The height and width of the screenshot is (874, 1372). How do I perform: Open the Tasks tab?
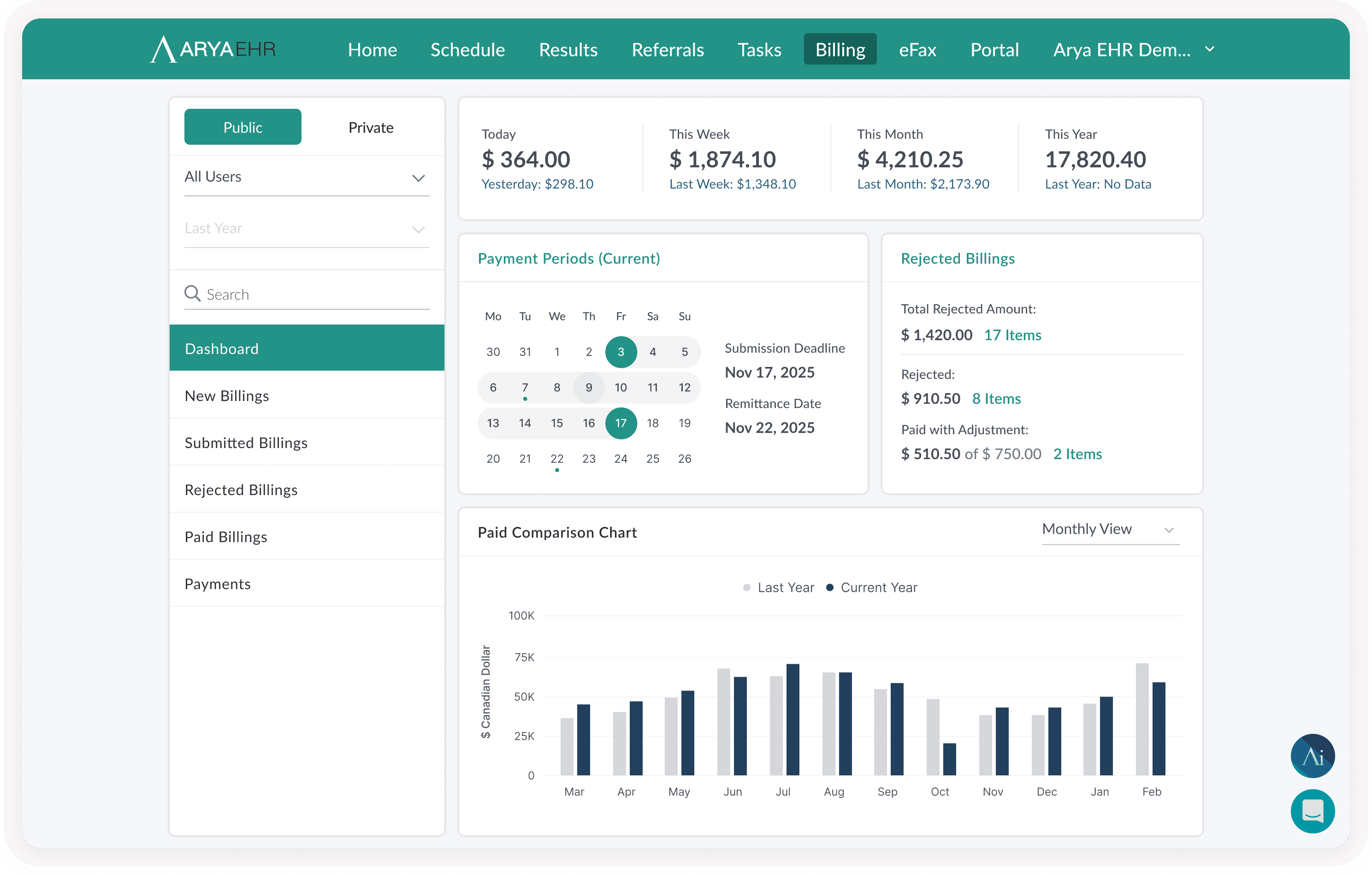tap(759, 50)
